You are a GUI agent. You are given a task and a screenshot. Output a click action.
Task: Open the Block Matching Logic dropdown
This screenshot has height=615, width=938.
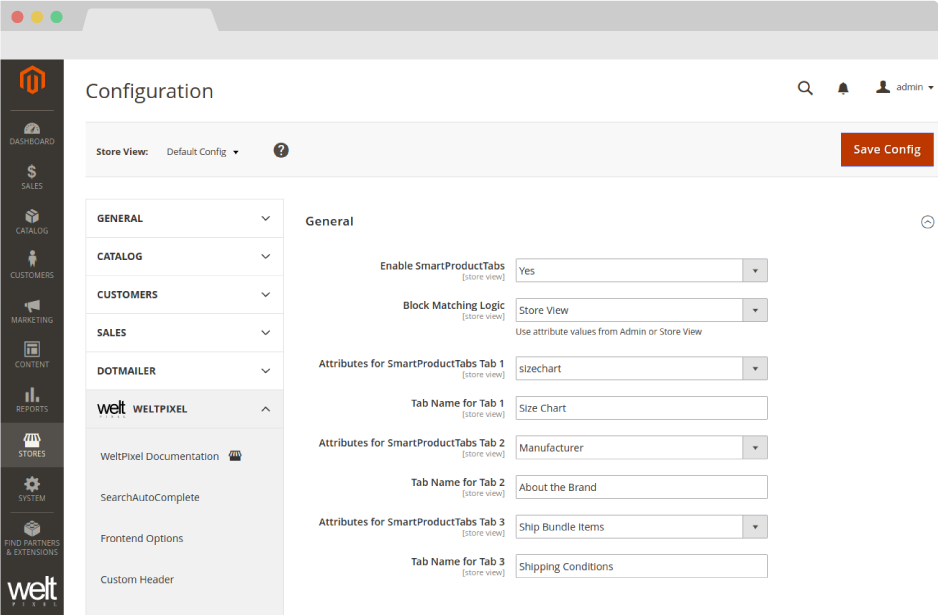[x=641, y=310]
